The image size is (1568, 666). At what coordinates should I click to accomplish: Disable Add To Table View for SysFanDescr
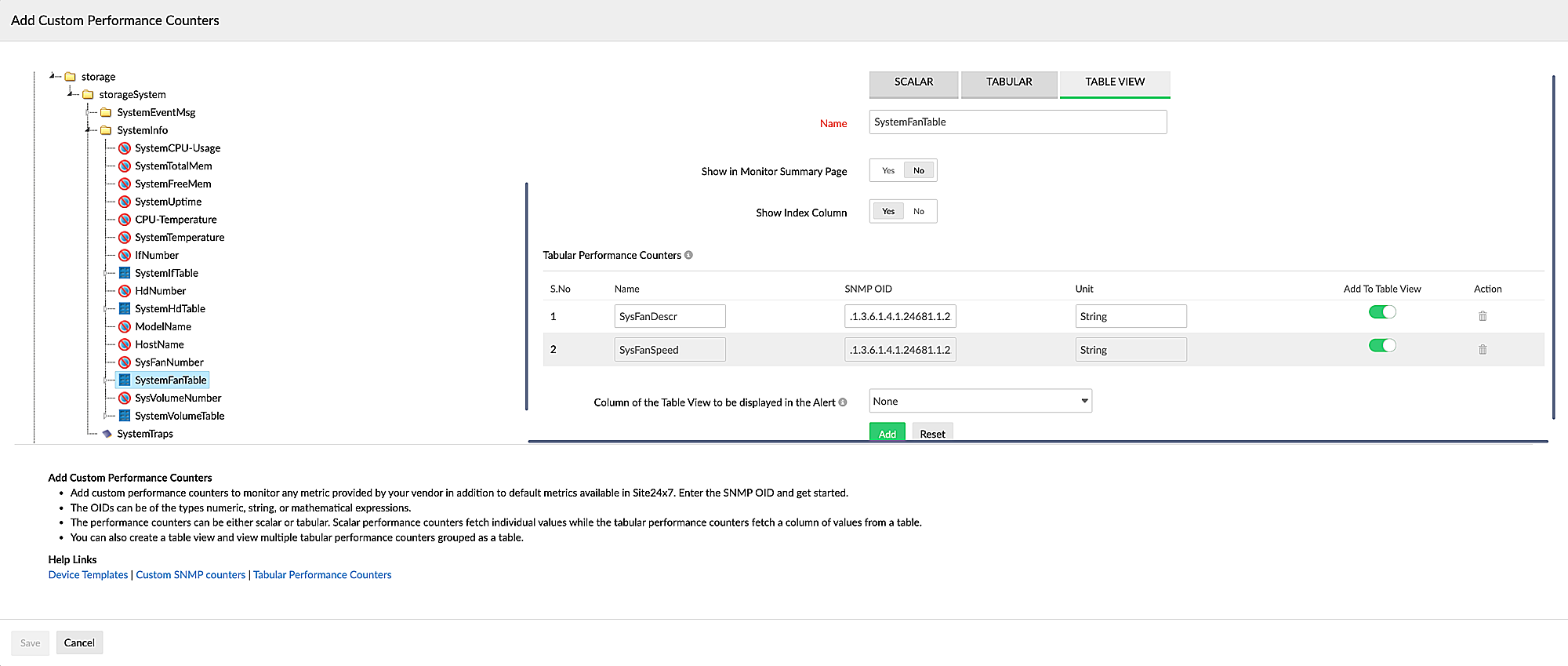point(1382,312)
